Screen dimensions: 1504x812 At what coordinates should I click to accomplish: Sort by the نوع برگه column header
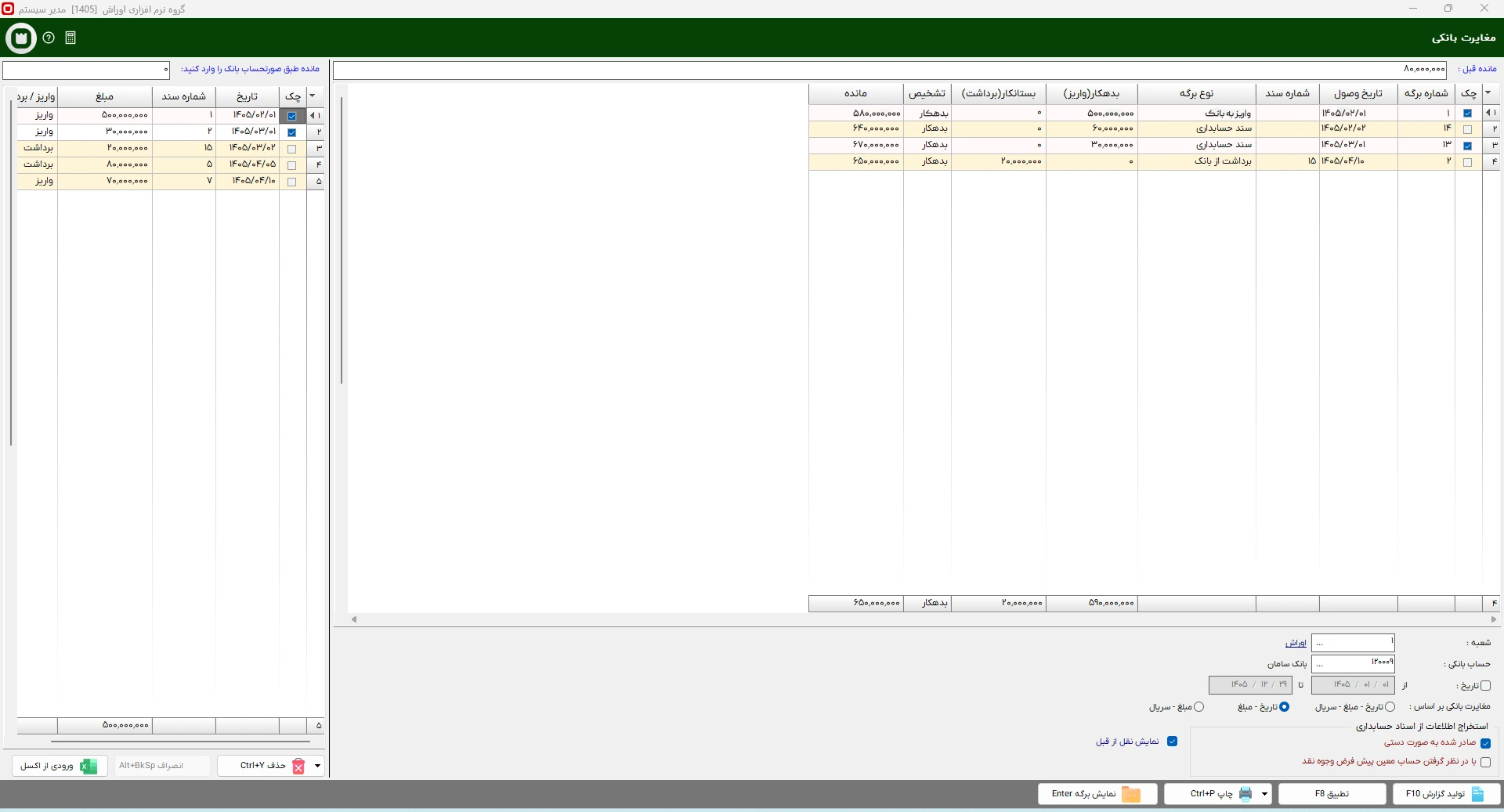click(1196, 93)
